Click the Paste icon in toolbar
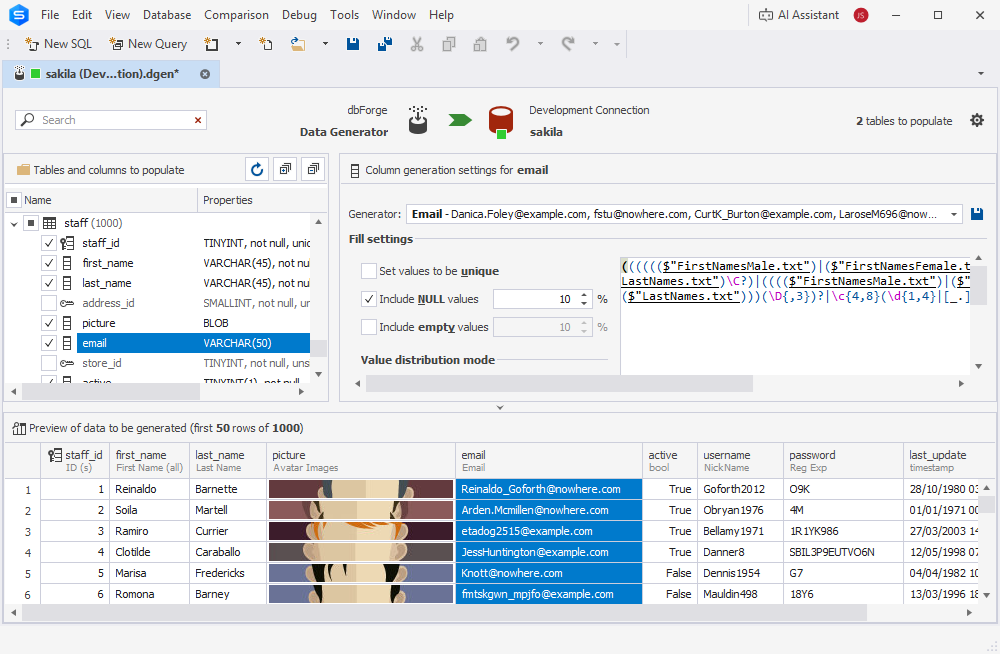The image size is (1000, 654). point(480,44)
